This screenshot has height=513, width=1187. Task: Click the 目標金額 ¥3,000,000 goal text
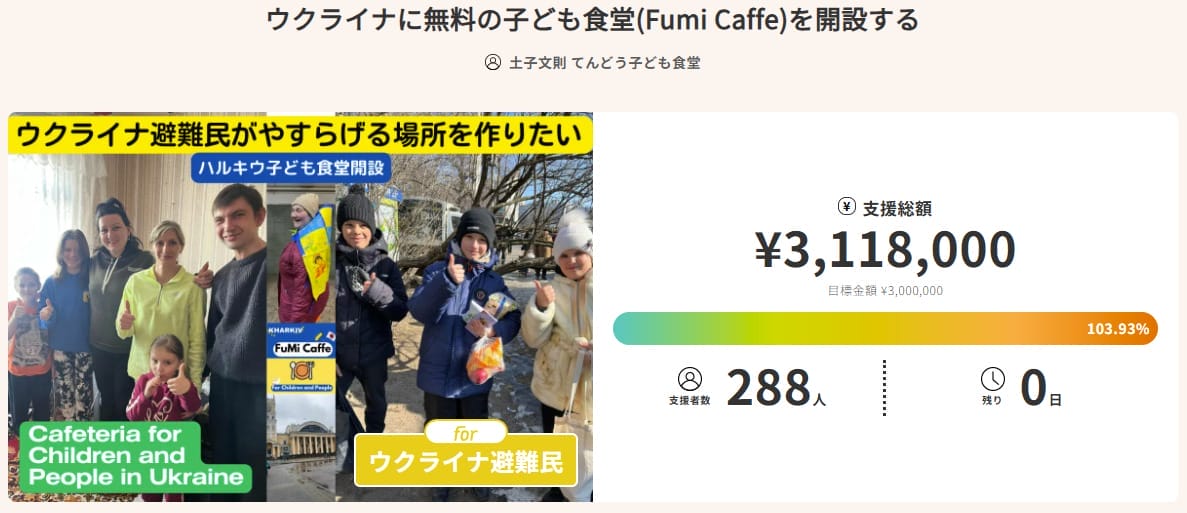click(x=885, y=291)
